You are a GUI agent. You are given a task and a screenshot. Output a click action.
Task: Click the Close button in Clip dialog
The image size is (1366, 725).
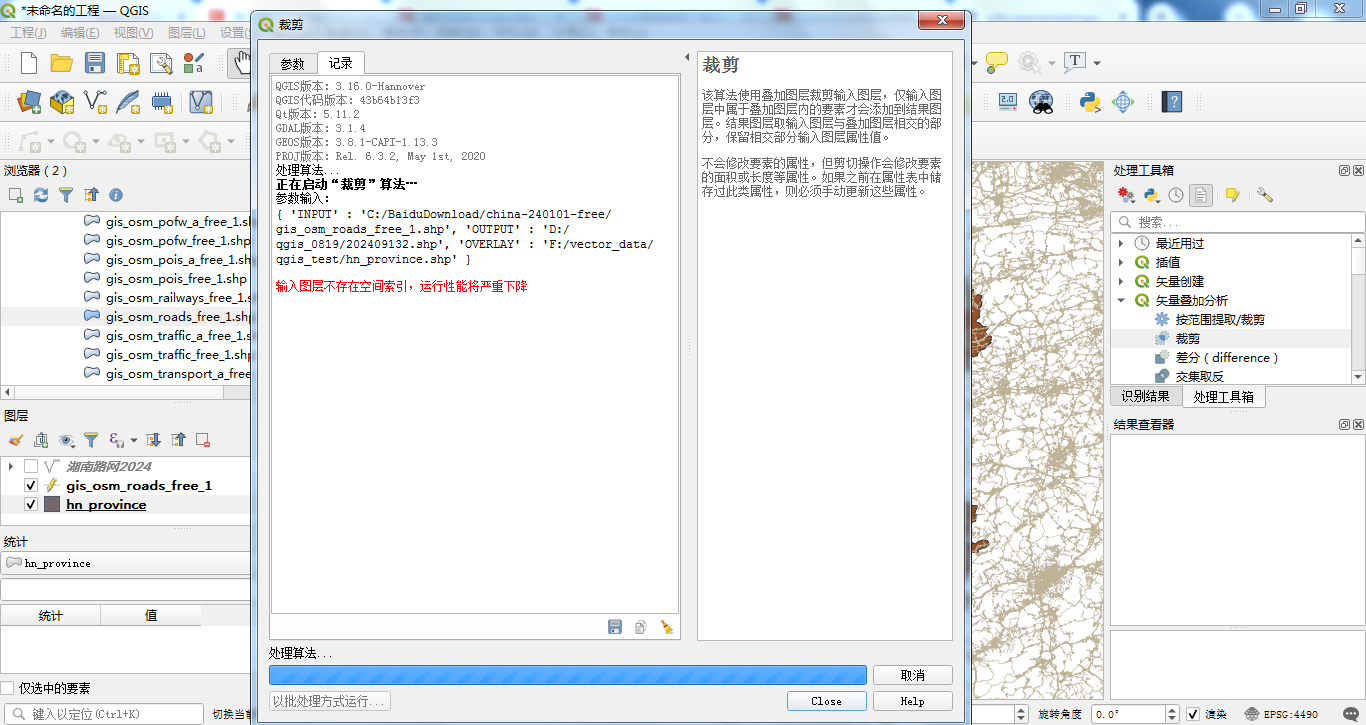coord(826,701)
